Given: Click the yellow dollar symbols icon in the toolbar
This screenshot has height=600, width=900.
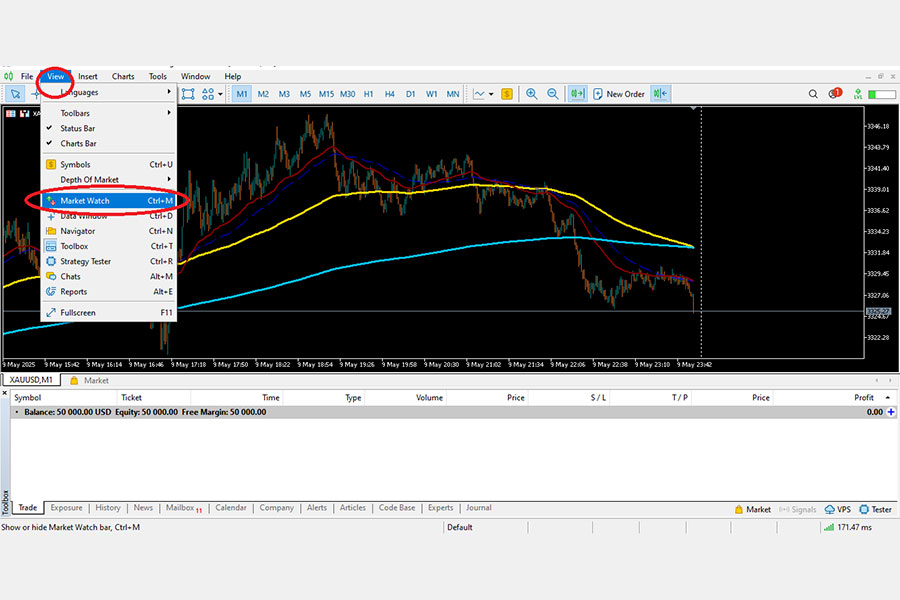Looking at the screenshot, I should pyautogui.click(x=507, y=94).
